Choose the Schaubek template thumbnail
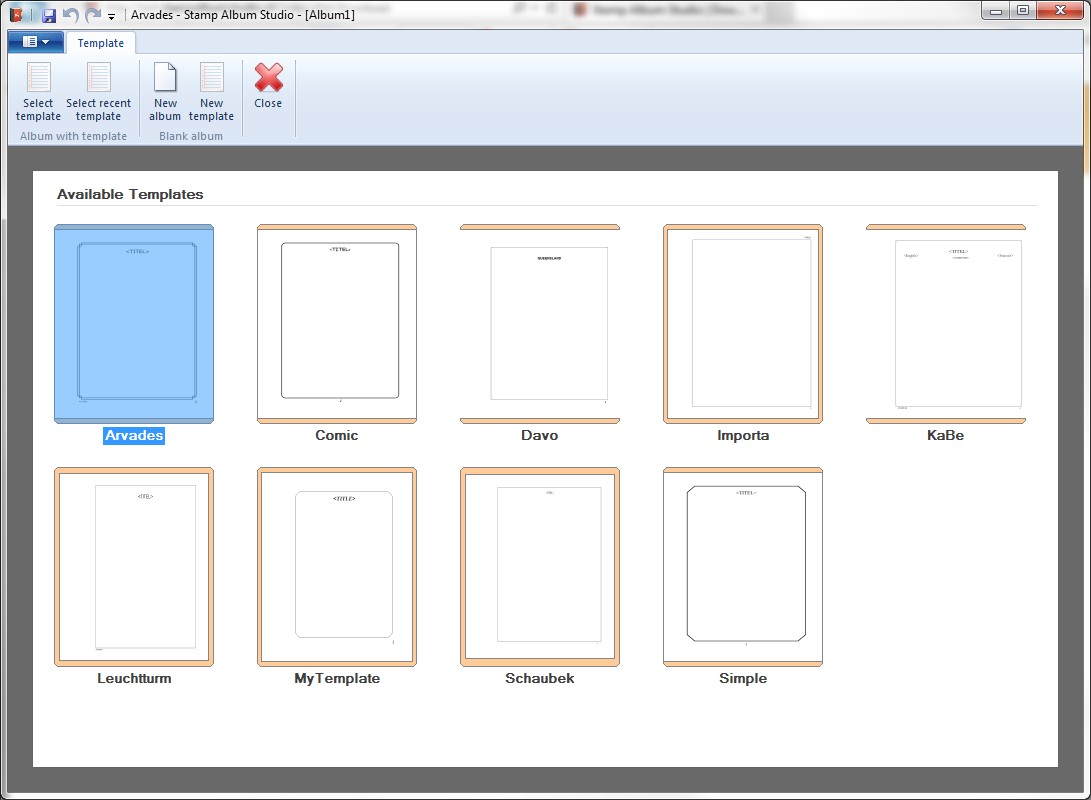Image resolution: width=1091 pixels, height=800 pixels. (x=540, y=567)
